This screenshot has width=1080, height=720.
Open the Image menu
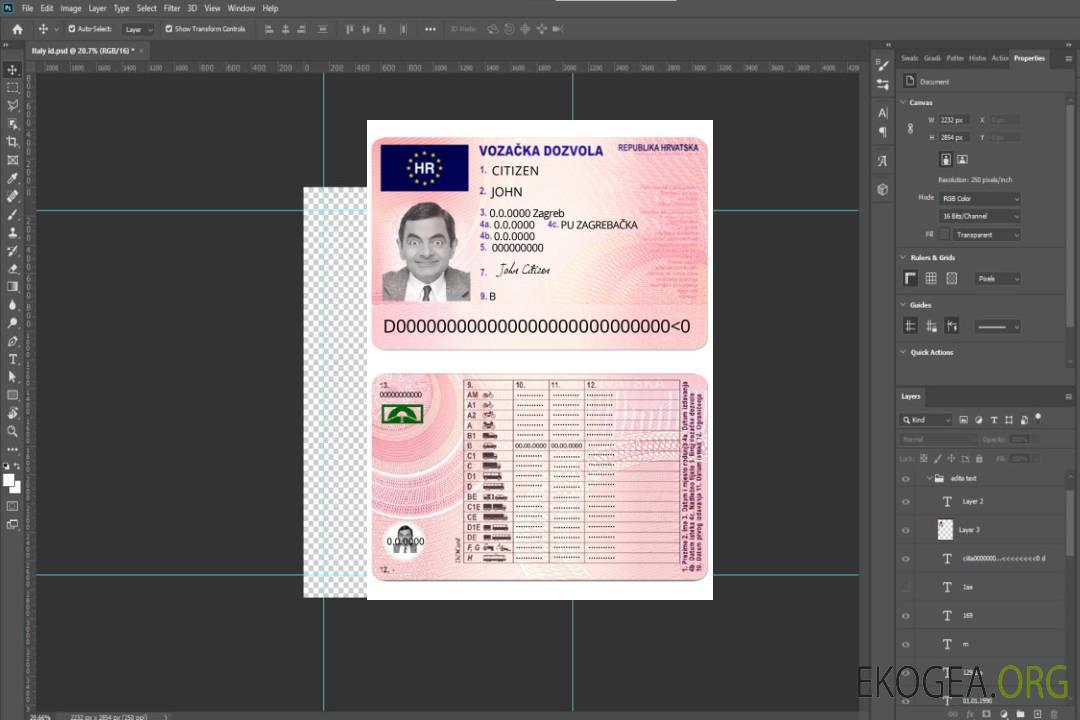(71, 8)
